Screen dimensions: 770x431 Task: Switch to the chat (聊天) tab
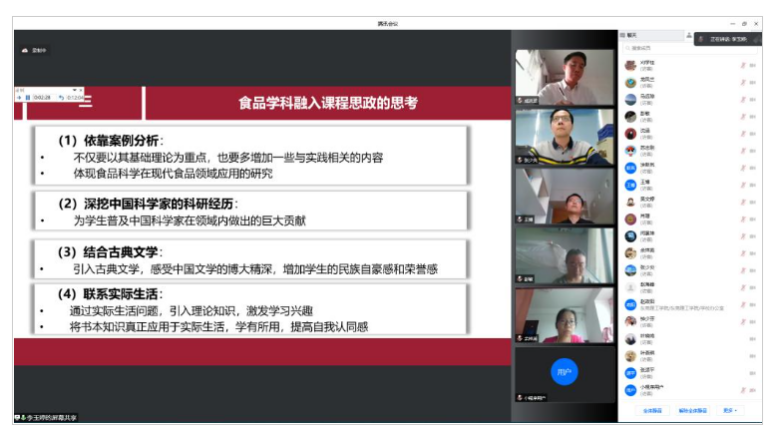pyautogui.click(x=630, y=35)
